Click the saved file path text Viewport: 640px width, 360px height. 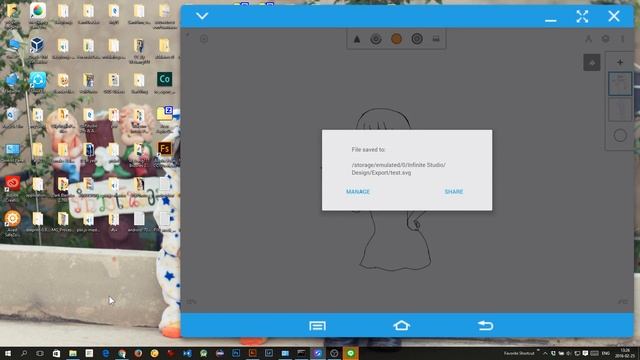coord(398,169)
